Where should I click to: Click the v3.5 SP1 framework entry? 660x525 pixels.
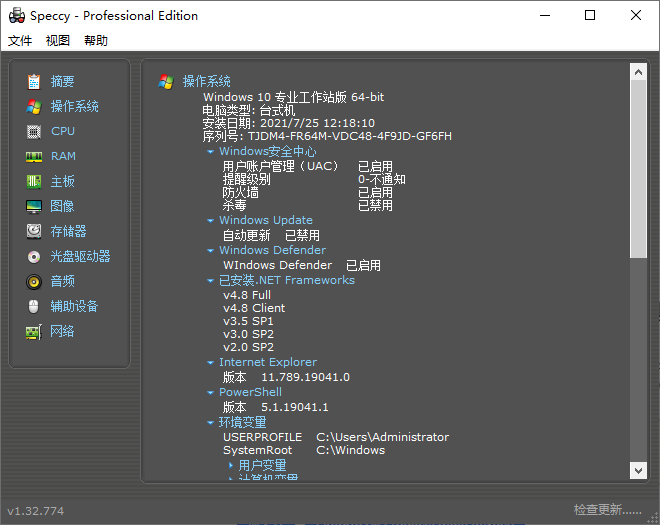(248, 321)
